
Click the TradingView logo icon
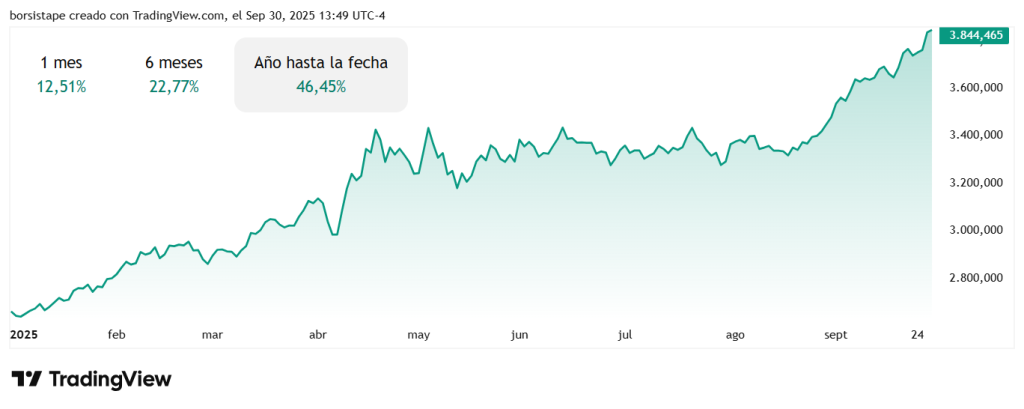pos(27,380)
